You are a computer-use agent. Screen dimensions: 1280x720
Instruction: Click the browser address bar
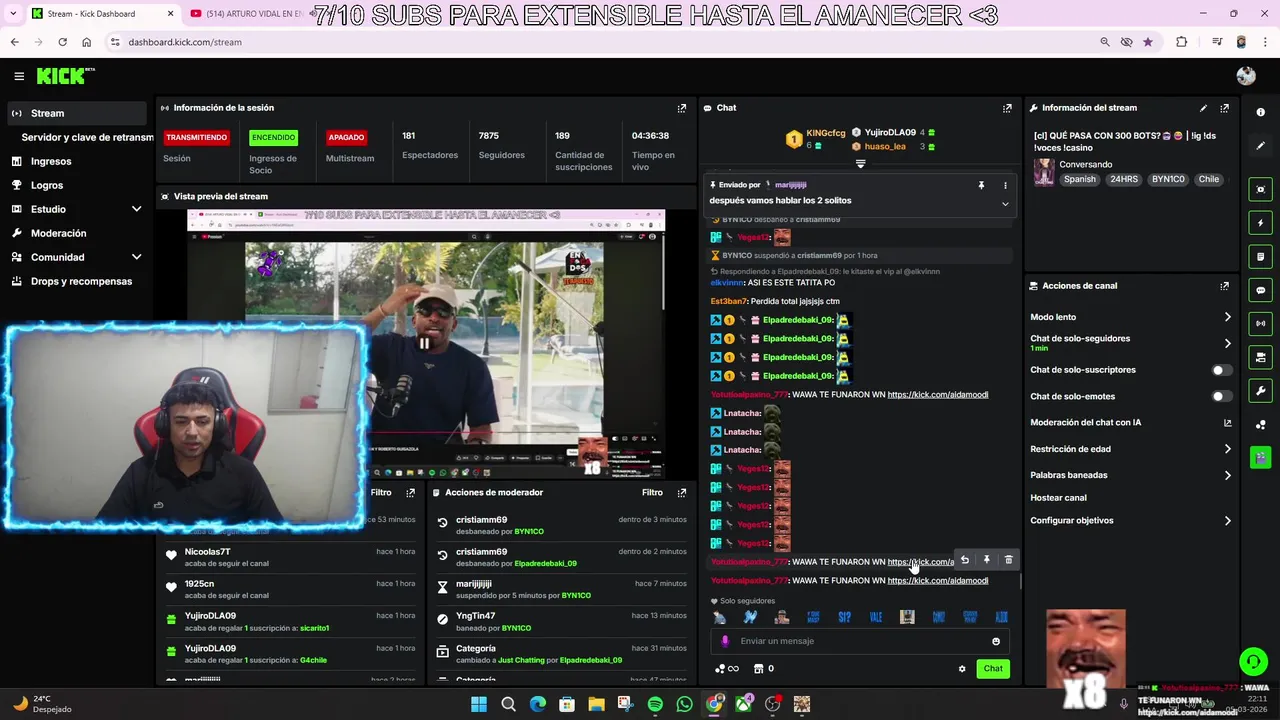600,42
